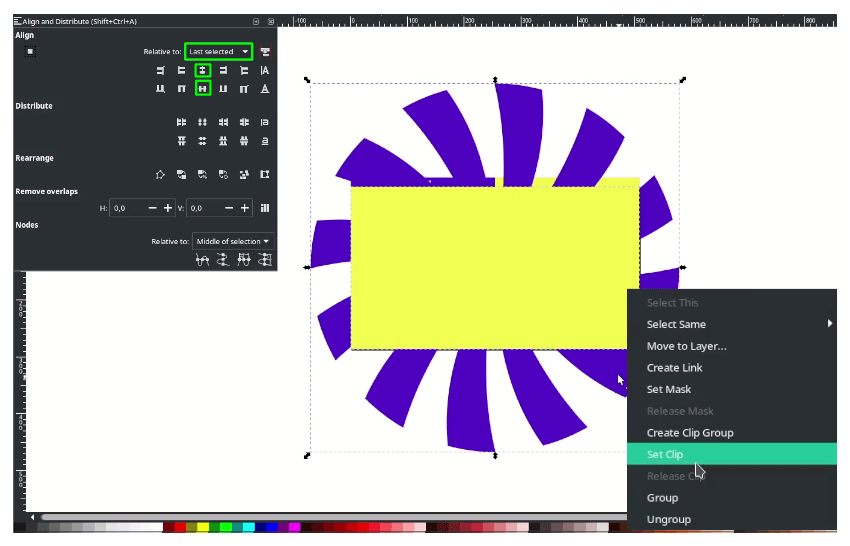Click the V overlap value field
850x546 pixels.
pyautogui.click(x=205, y=208)
